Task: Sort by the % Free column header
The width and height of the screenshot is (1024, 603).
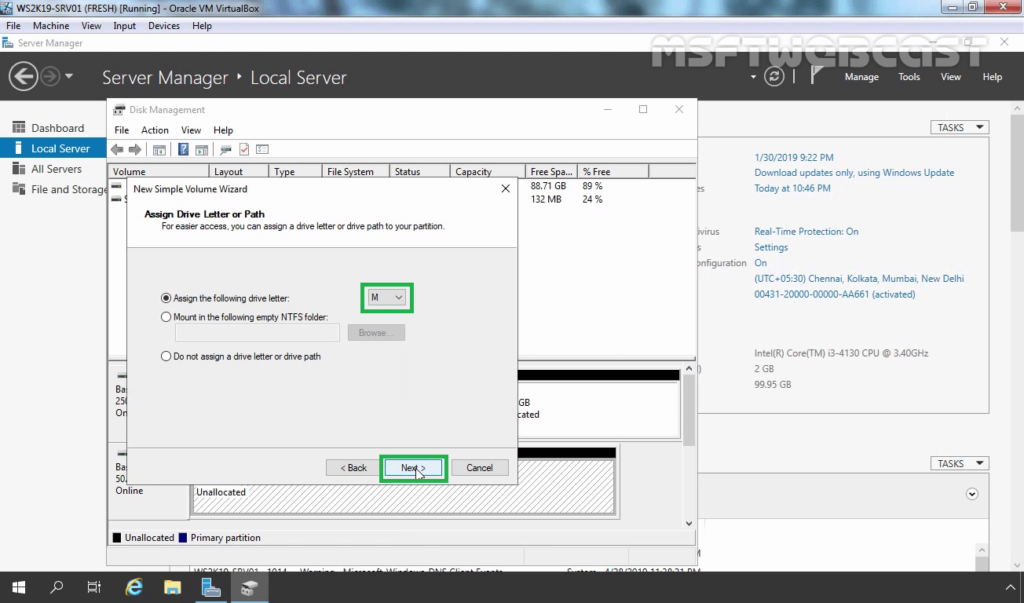Action: pos(613,172)
